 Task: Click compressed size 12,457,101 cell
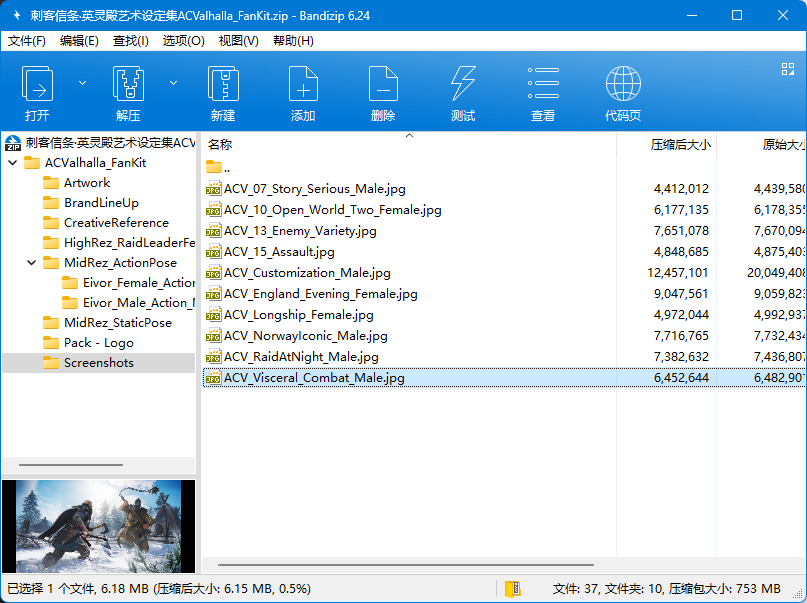(x=677, y=273)
